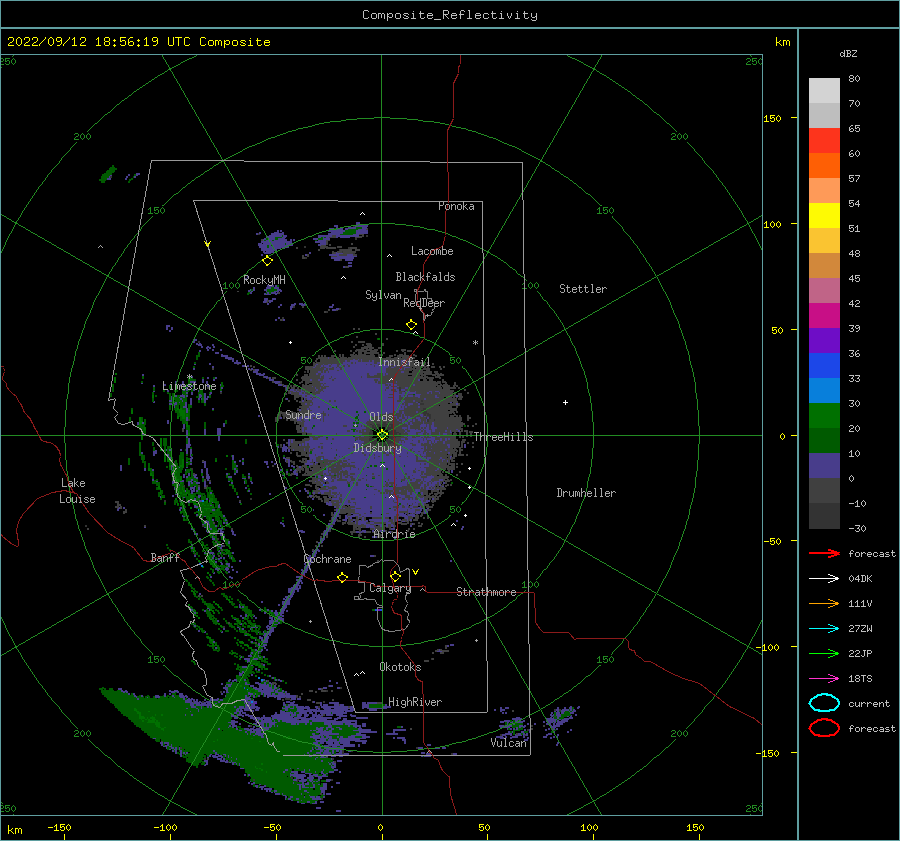Click the Drumheller city label
This screenshot has height=841, width=900.
click(586, 493)
